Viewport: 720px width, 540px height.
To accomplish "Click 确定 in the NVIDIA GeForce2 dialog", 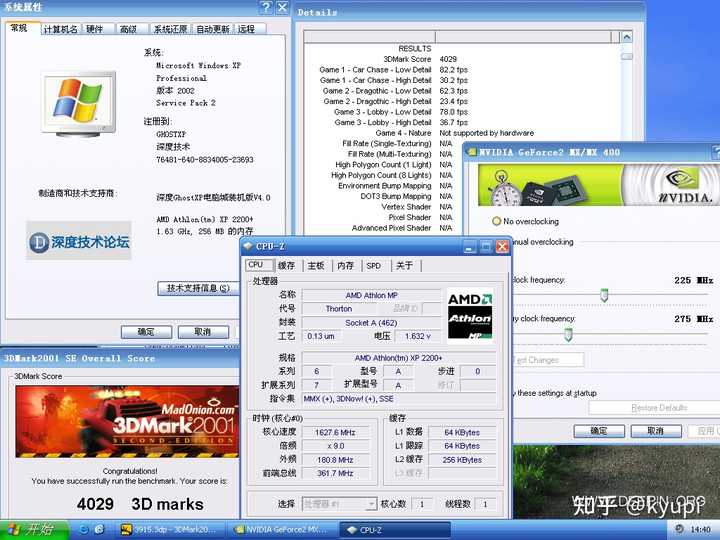I will 599,431.
